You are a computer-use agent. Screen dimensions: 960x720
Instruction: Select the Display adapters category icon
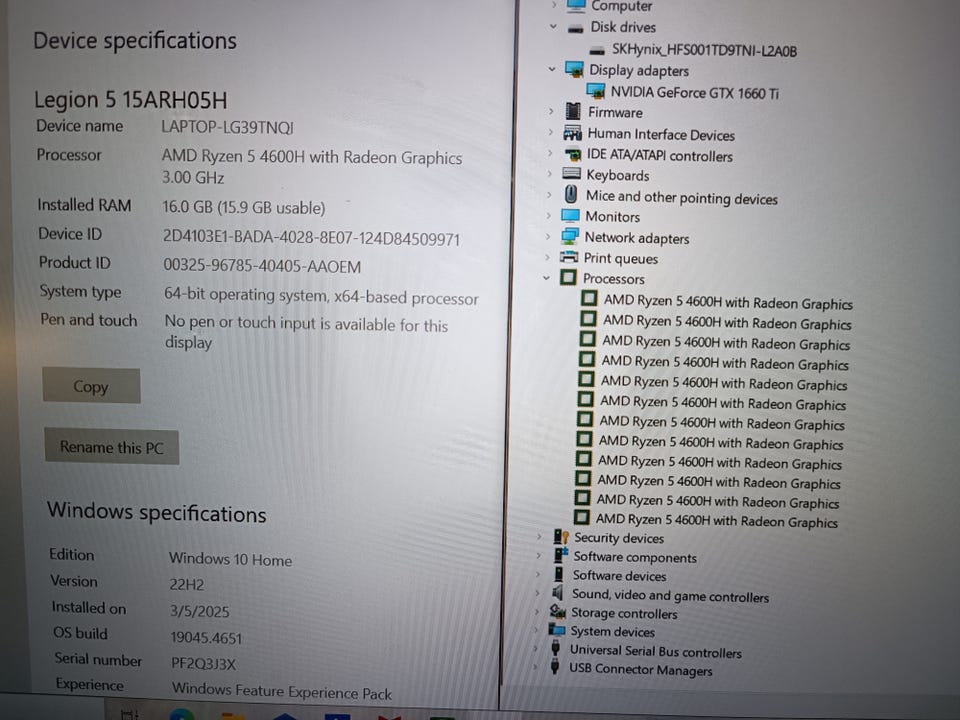click(x=574, y=69)
